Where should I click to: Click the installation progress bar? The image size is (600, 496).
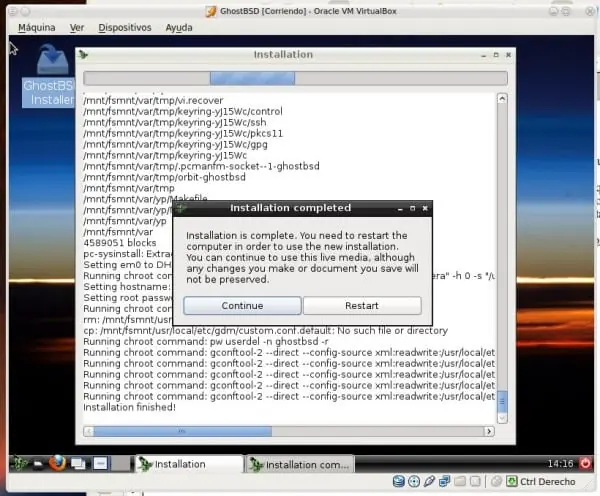[295, 78]
